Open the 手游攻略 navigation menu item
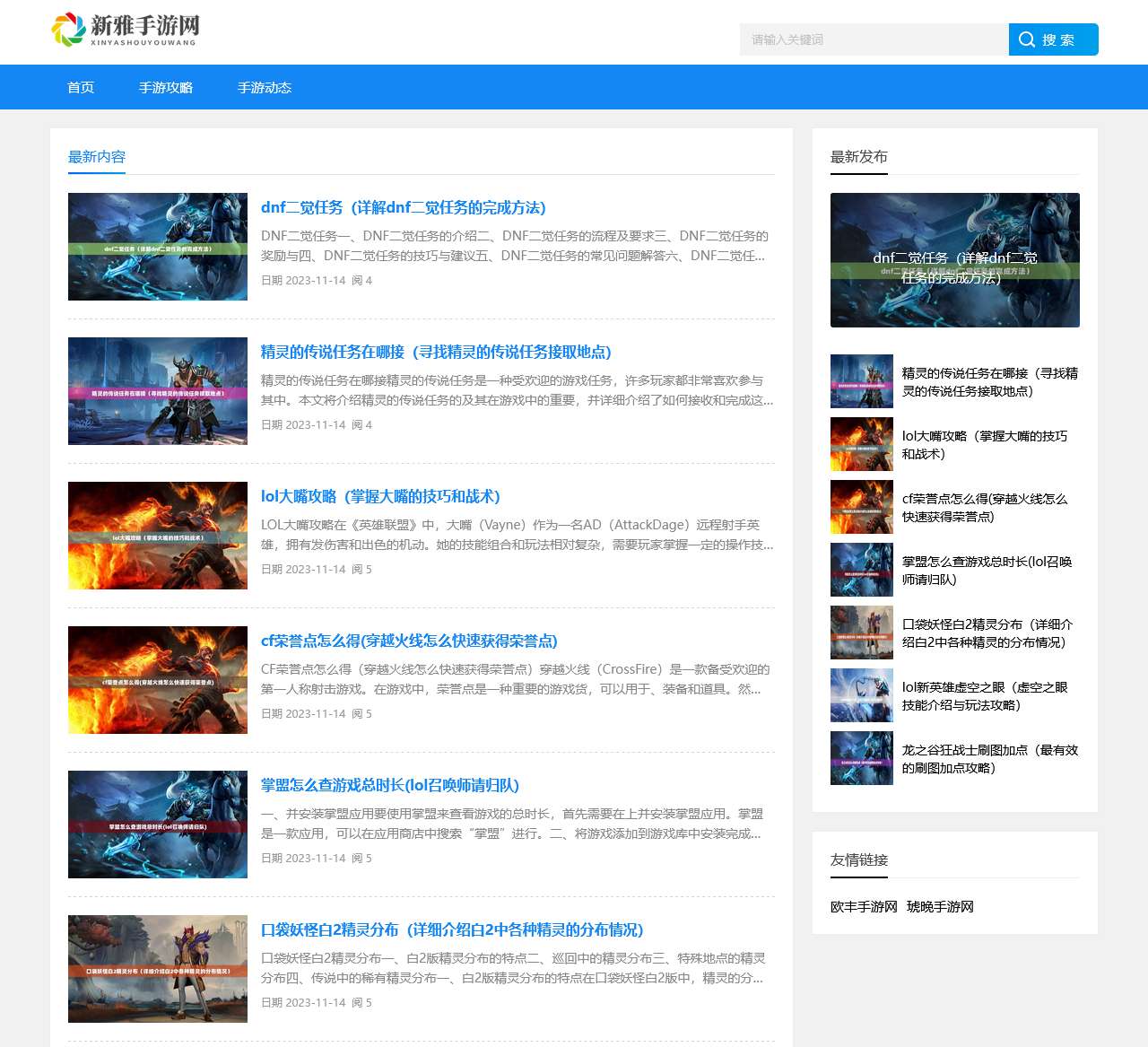The image size is (1148, 1047). coord(166,87)
